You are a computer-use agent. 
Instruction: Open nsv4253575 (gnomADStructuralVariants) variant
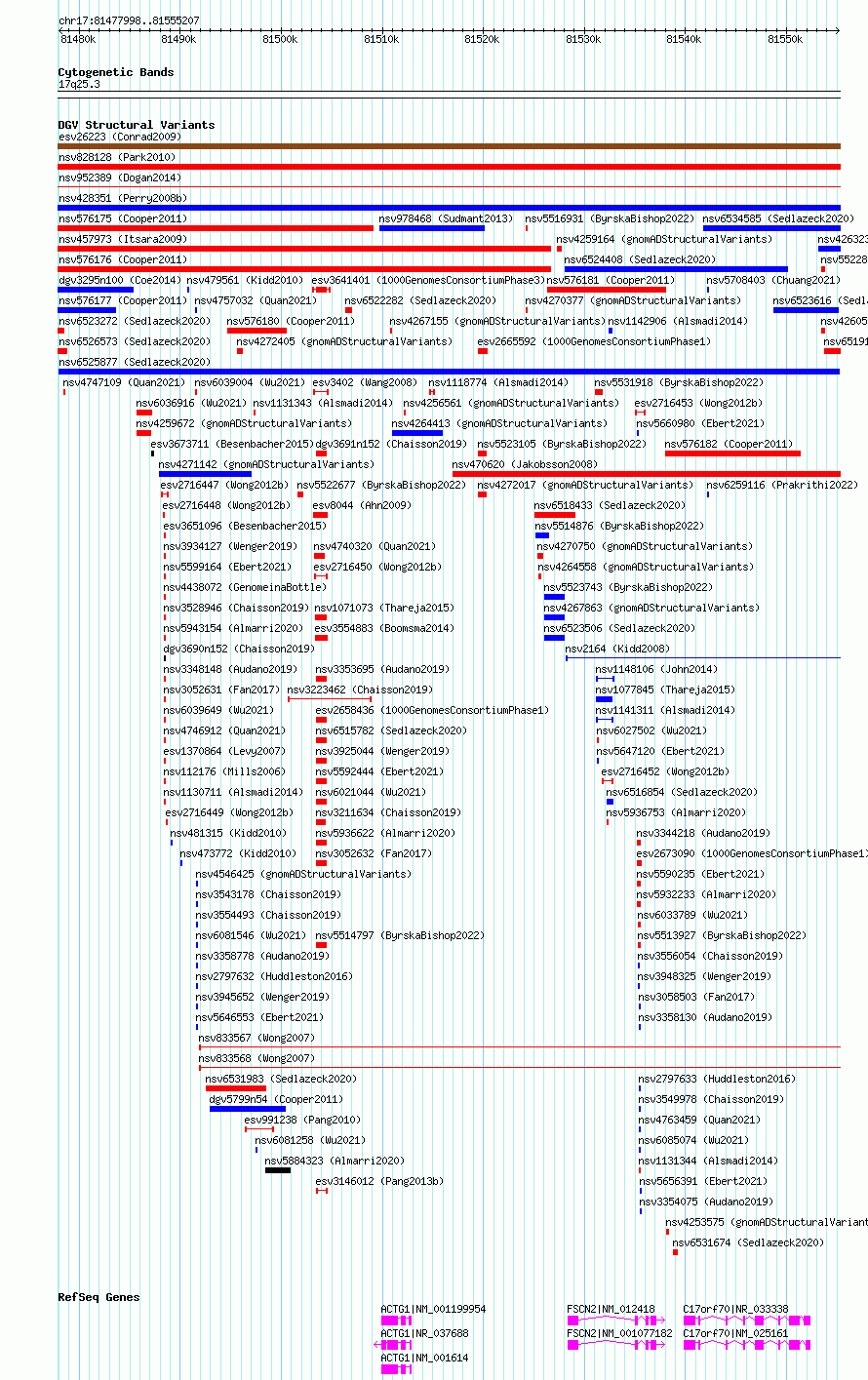[x=767, y=1222]
